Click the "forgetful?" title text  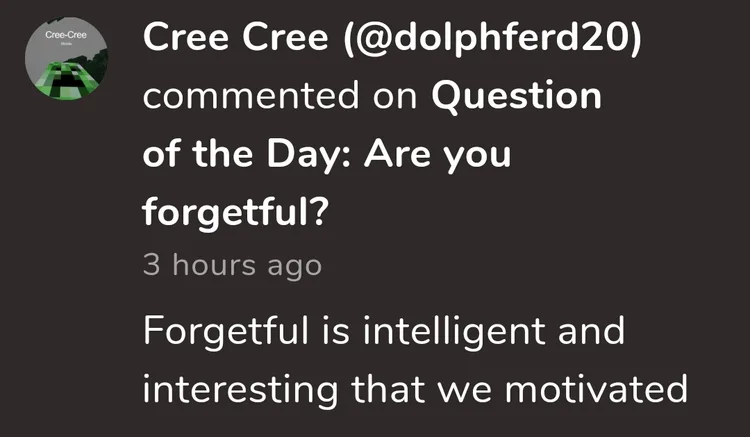[236, 211]
